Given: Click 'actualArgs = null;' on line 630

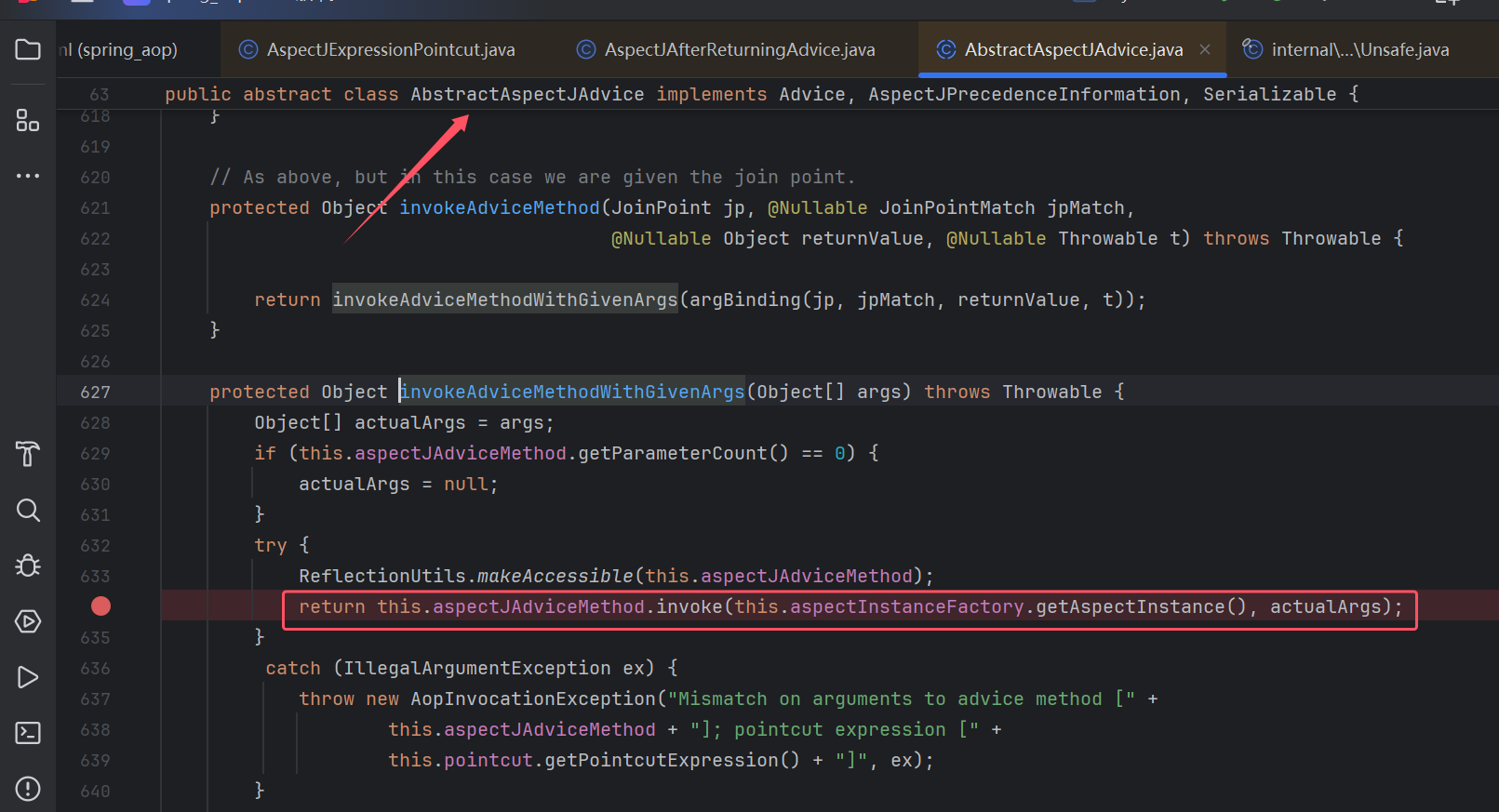Looking at the screenshot, I should pos(399,484).
